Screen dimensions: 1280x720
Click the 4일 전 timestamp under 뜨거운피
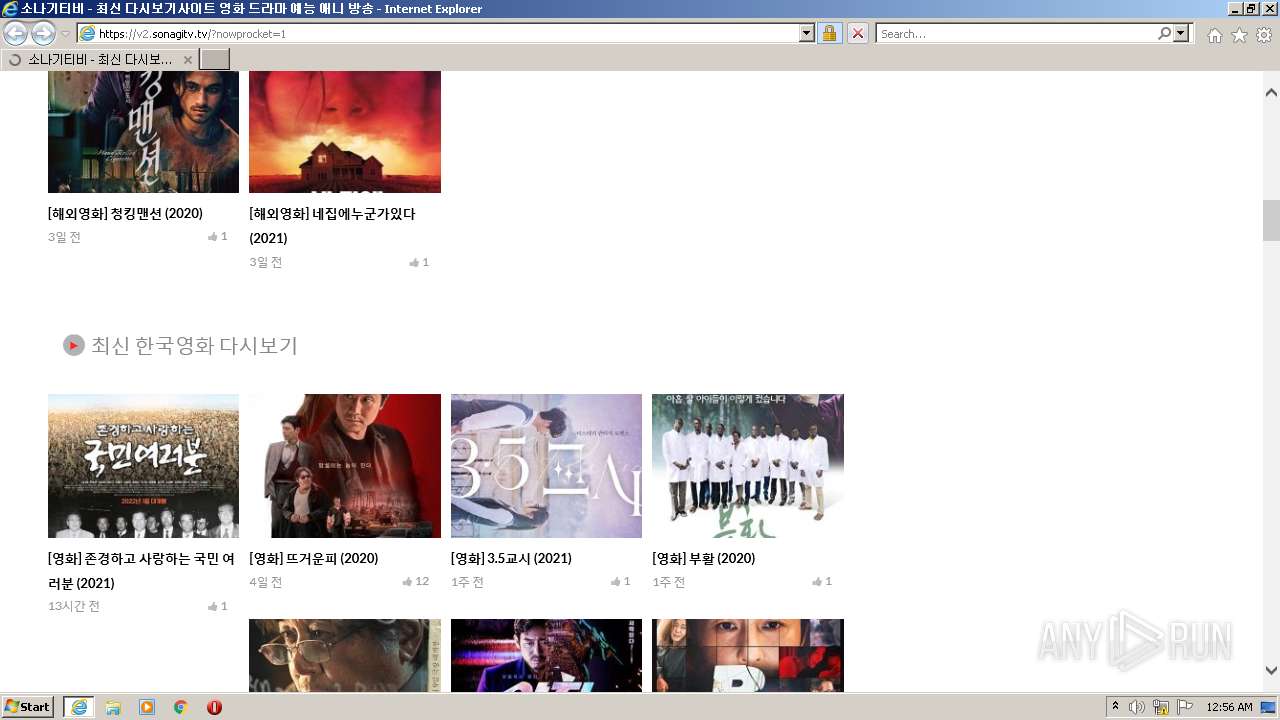266,582
